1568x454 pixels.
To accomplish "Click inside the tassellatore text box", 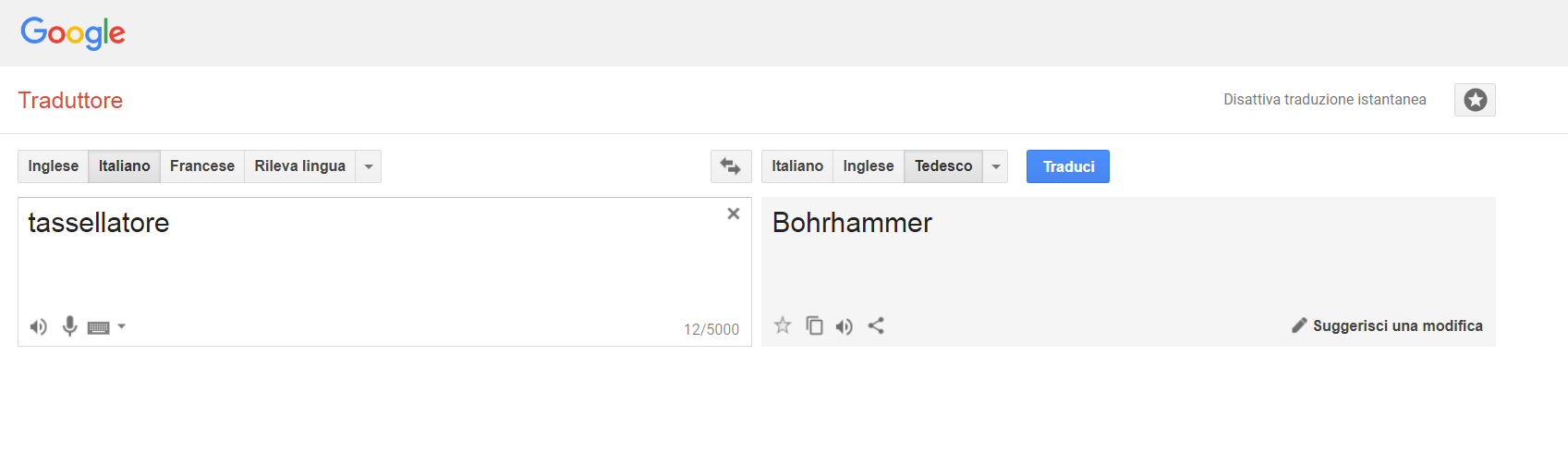I will 370,264.
